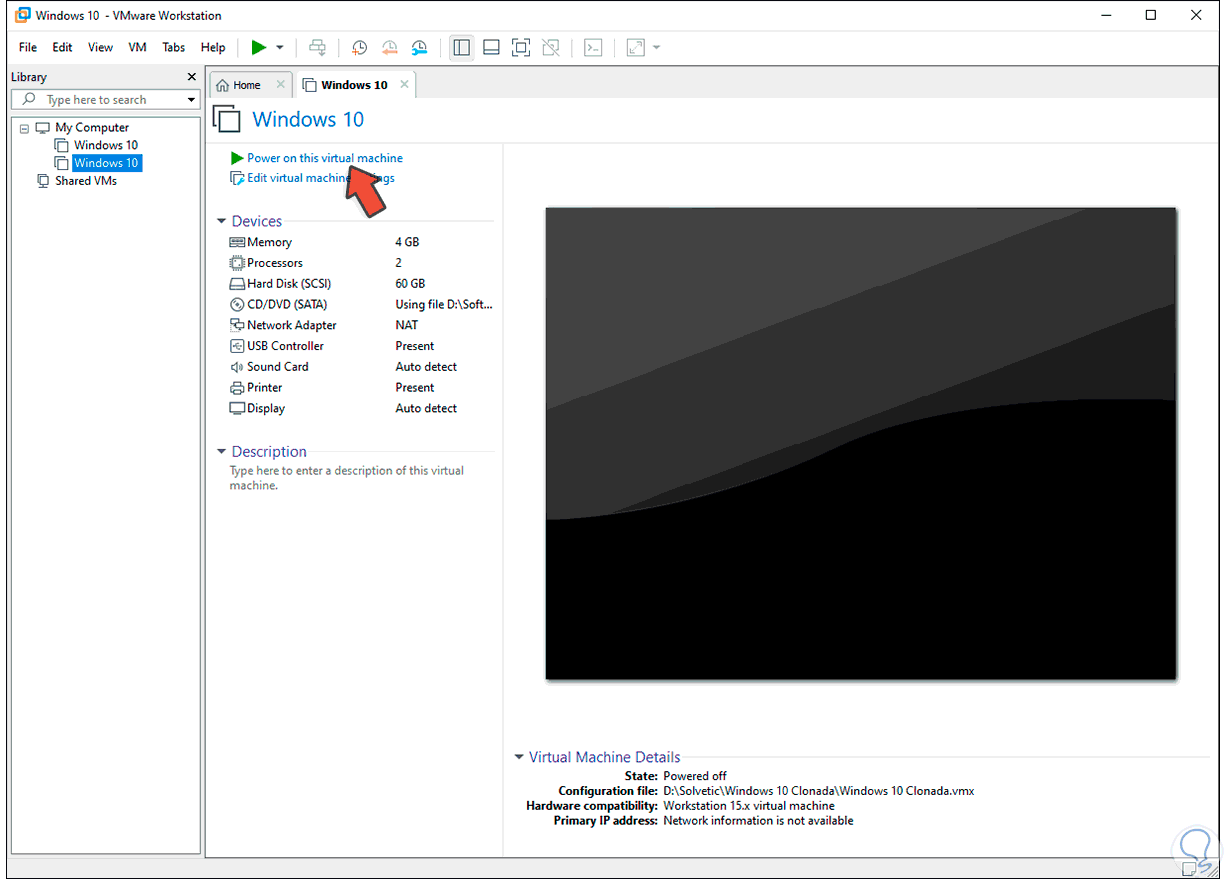Collapse the Devices section
Image resolution: width=1228 pixels, height=879 pixels.
(x=222, y=221)
